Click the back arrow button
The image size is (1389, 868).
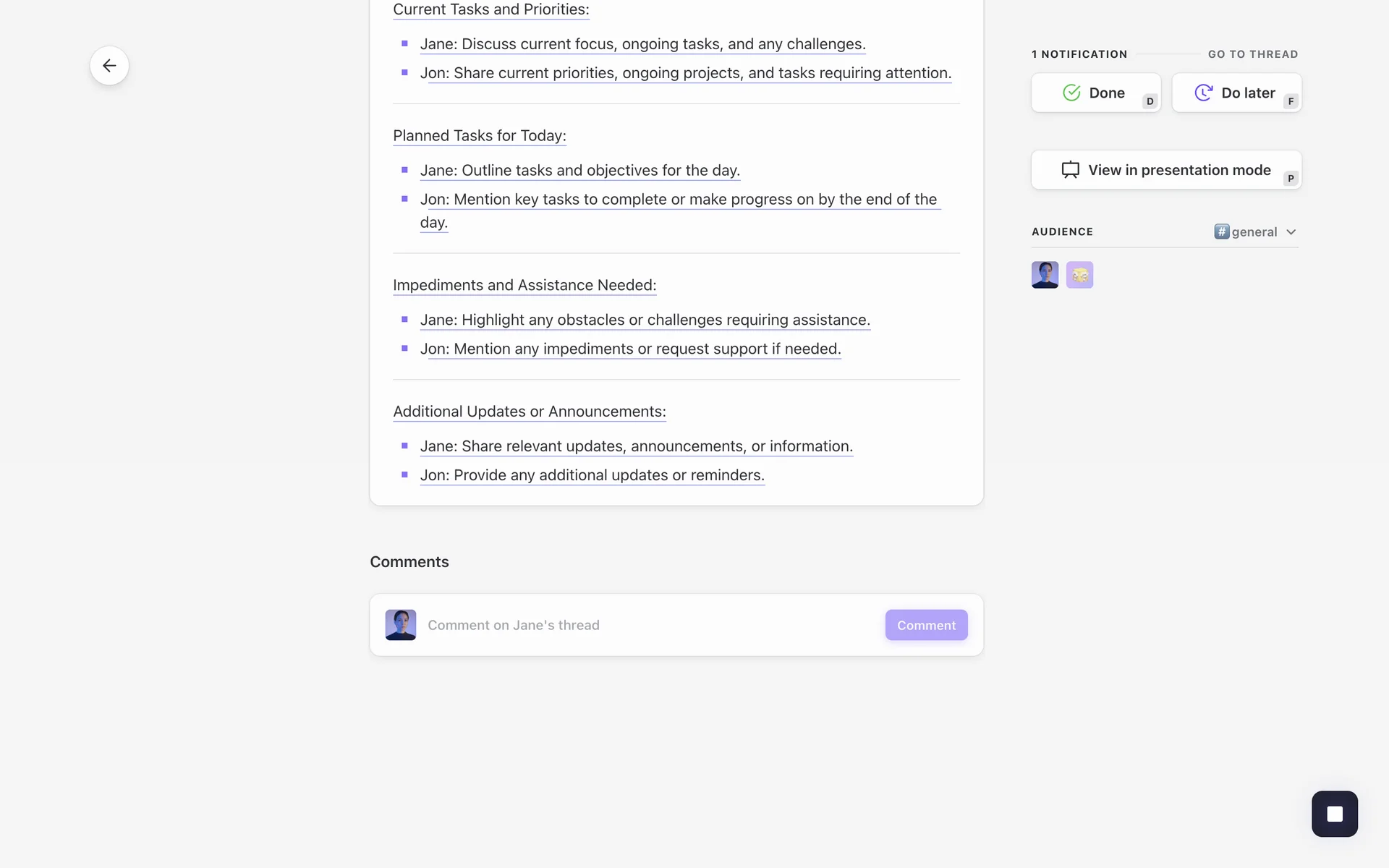[x=109, y=66]
